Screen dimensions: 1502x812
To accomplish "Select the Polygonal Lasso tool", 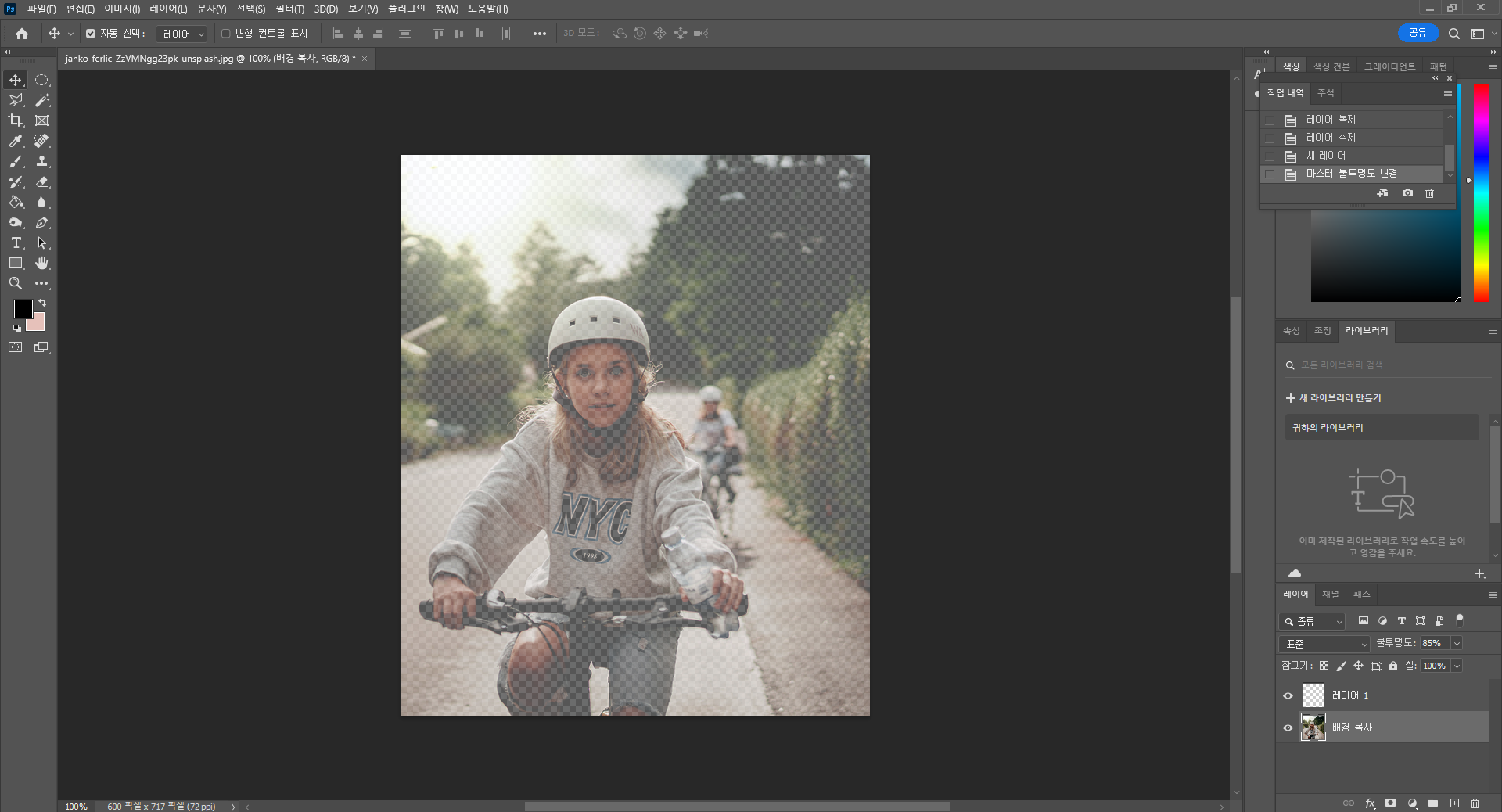I will [x=16, y=100].
